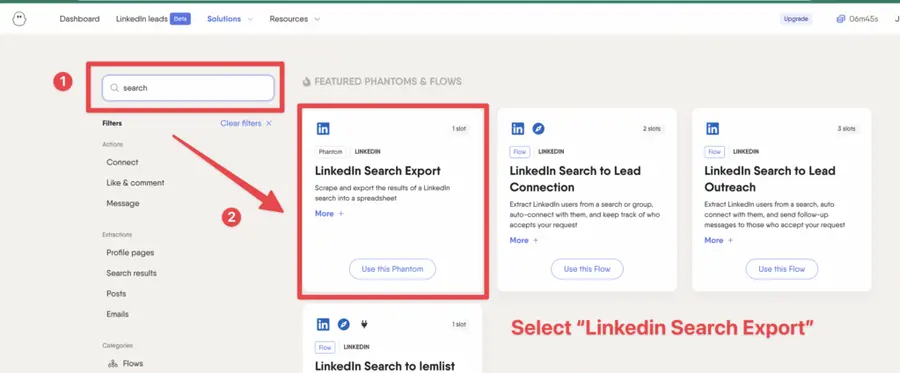Click Phantom tag on Search Export card
Viewport: 900px width, 373px height.
coord(332,152)
